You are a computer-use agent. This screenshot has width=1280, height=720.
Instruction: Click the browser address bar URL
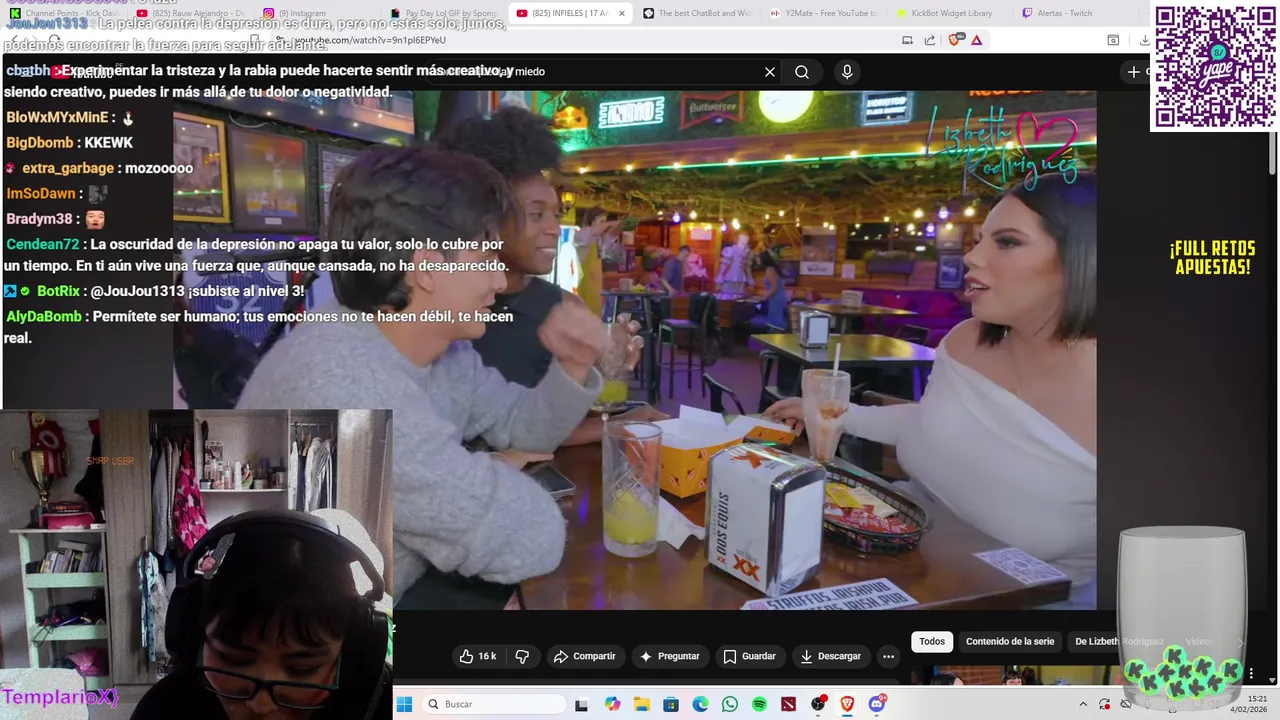(370, 40)
